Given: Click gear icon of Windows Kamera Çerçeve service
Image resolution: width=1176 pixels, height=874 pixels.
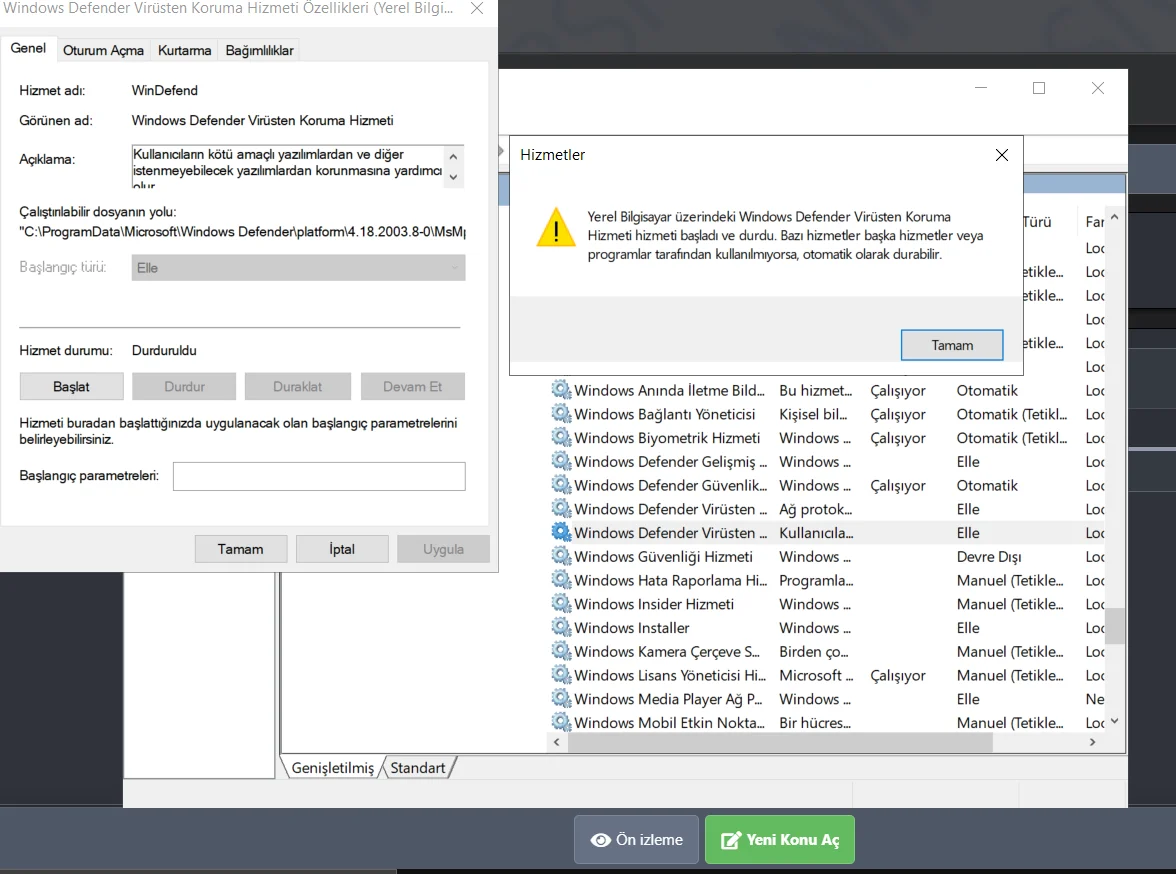Looking at the screenshot, I should pos(560,650).
